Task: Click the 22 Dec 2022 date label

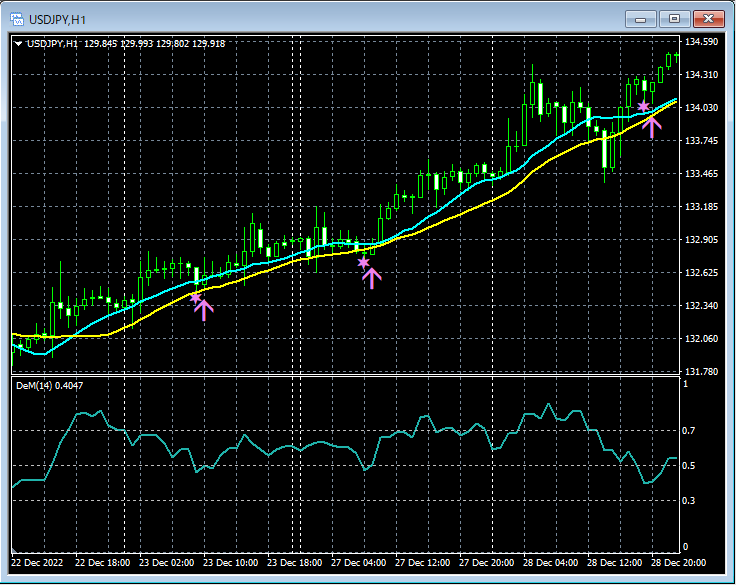Action: pos(37,562)
